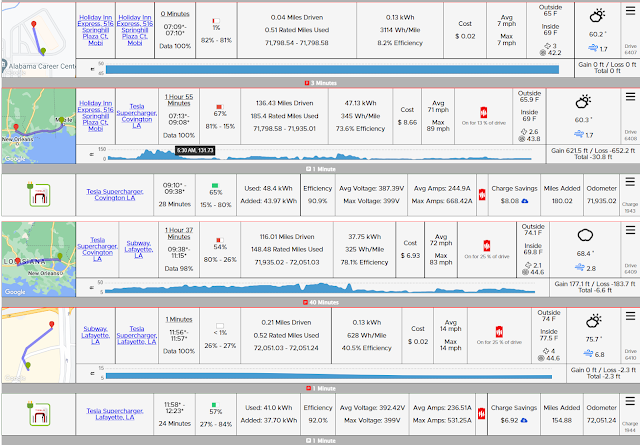Screen dimensions: 640x445
Task: Open the Mobile to New Orleans route map thumbnail
Action: [x=38, y=126]
